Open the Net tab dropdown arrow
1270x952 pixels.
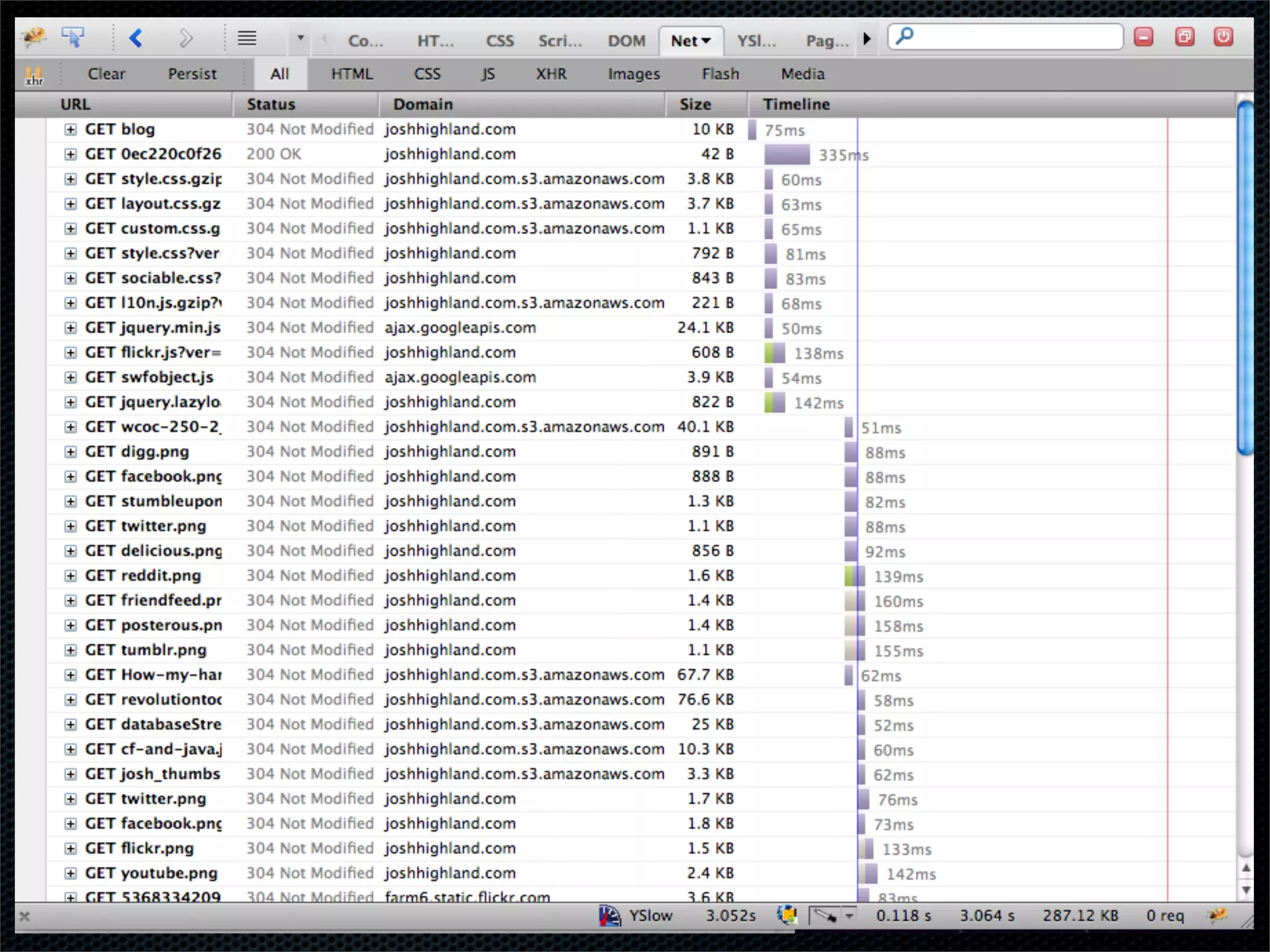[x=706, y=41]
